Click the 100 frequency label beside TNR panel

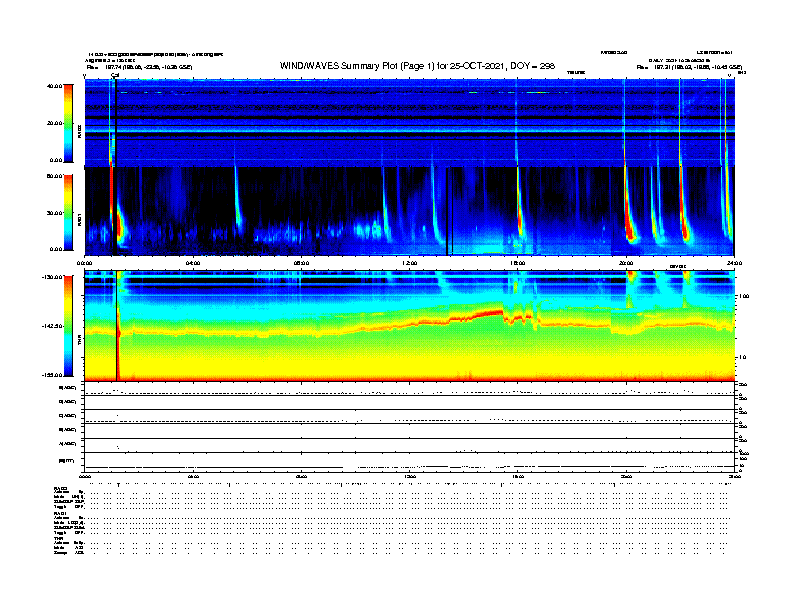pos(744,296)
